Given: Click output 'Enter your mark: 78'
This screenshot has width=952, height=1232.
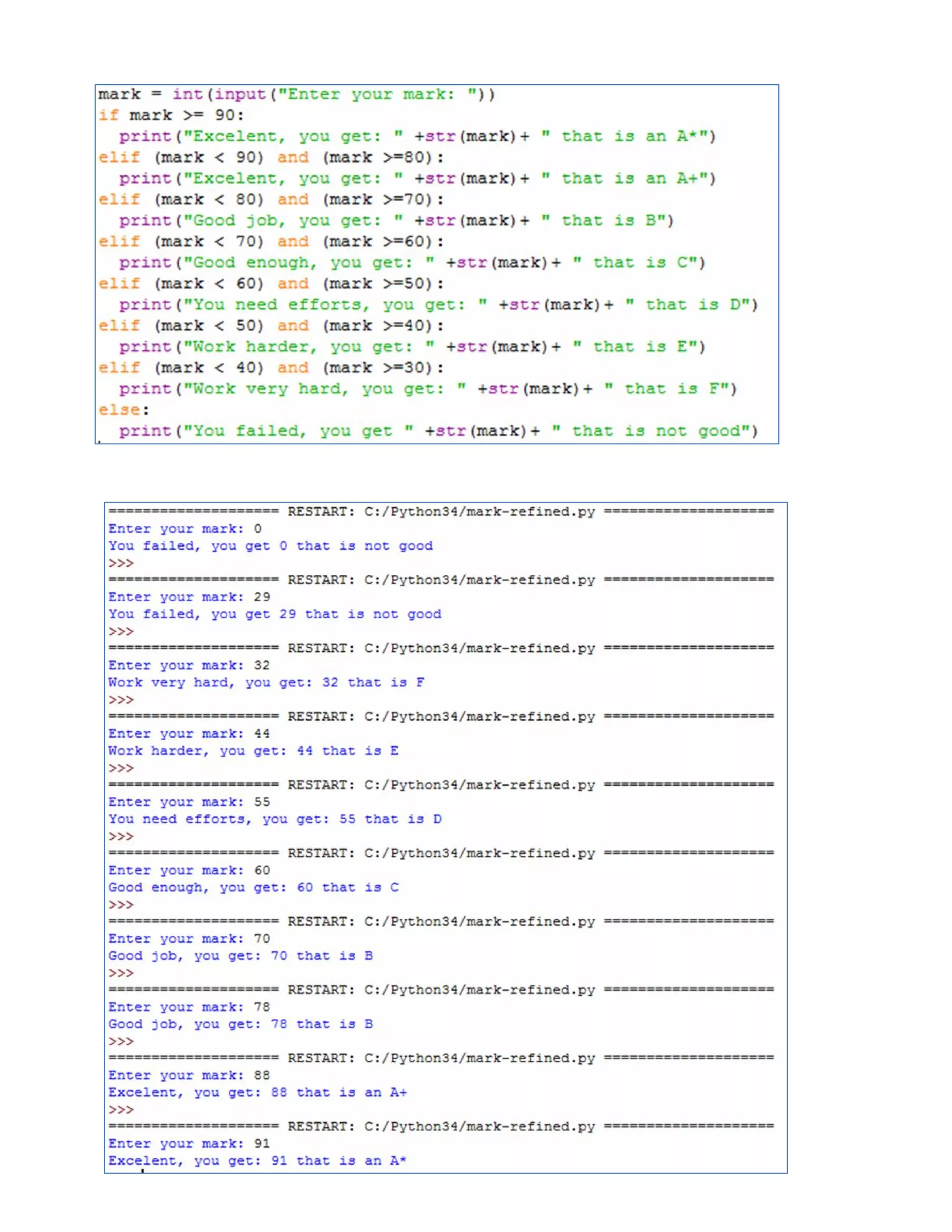Looking at the screenshot, I should (x=190, y=1007).
